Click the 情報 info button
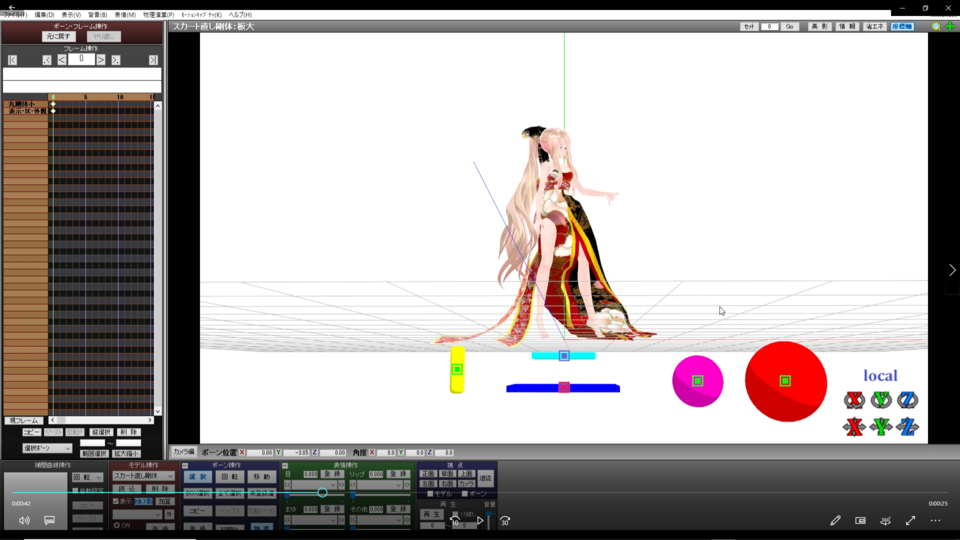 [846, 27]
